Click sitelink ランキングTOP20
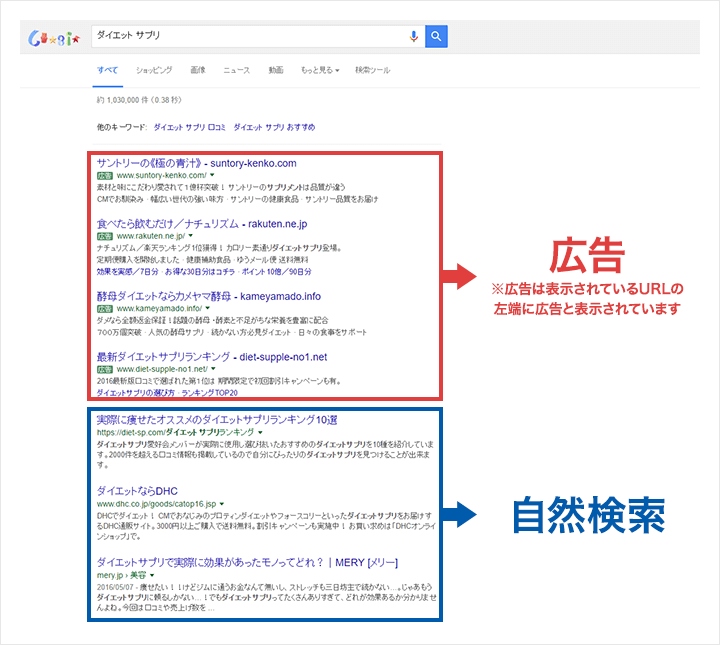 coord(209,393)
